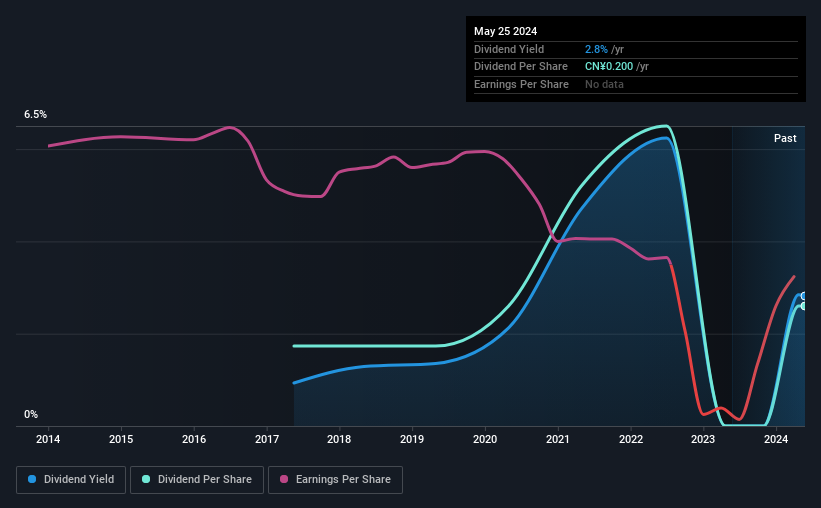
Task: Select the 2022 x-axis label
Action: tap(631, 439)
